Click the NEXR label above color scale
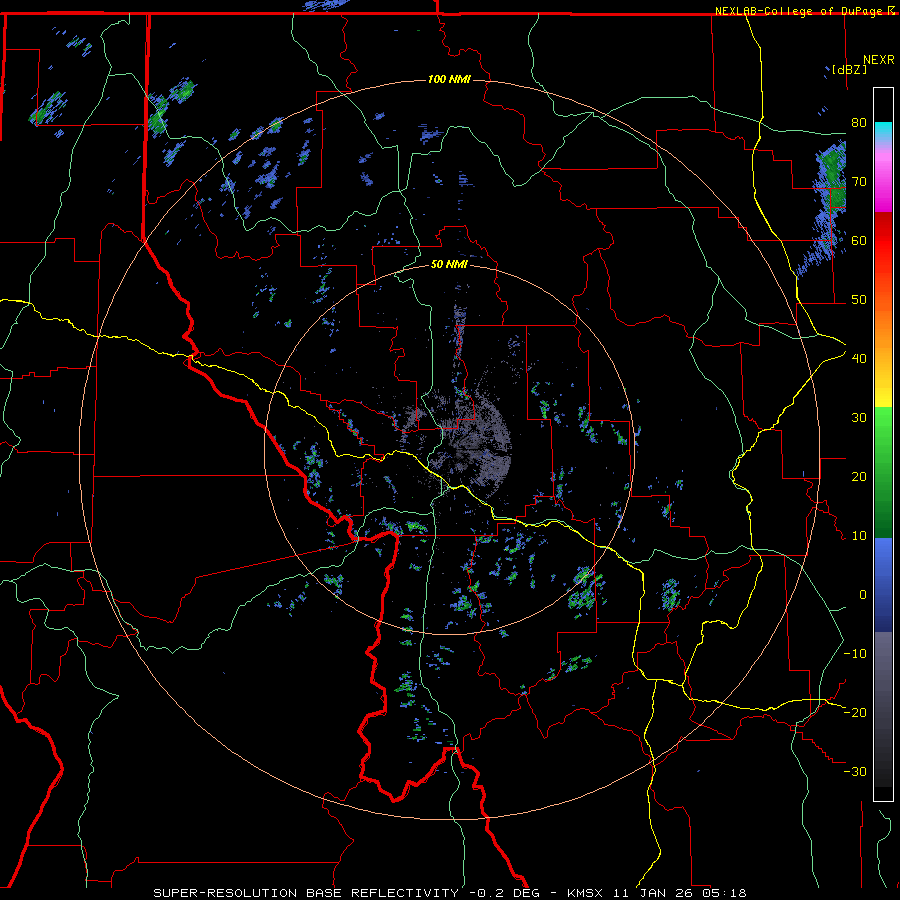The height and width of the screenshot is (900, 900). [x=879, y=60]
